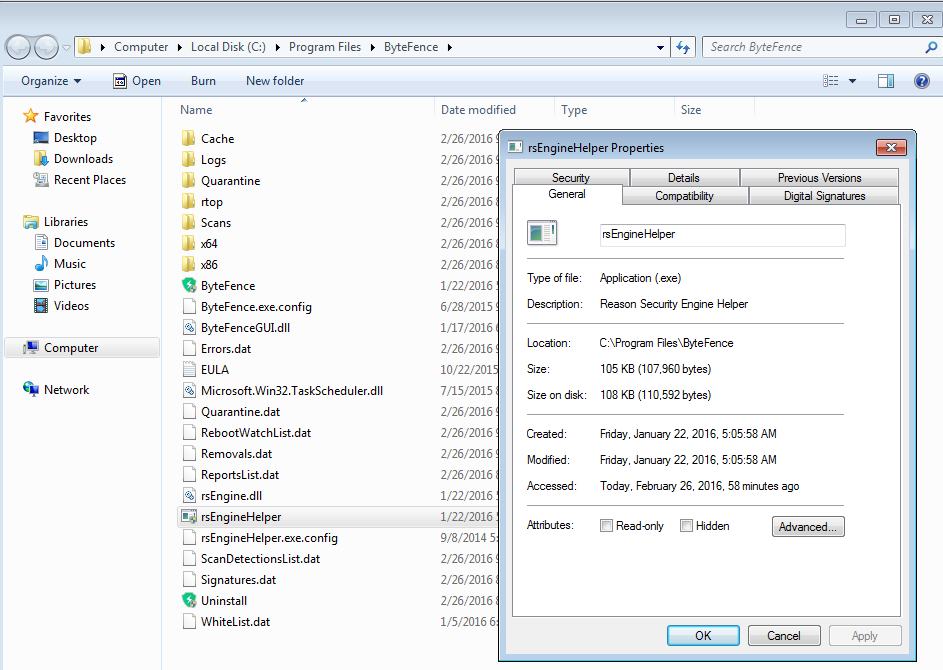Open the Digital Signatures tab
This screenshot has height=670, width=943.
(x=825, y=195)
